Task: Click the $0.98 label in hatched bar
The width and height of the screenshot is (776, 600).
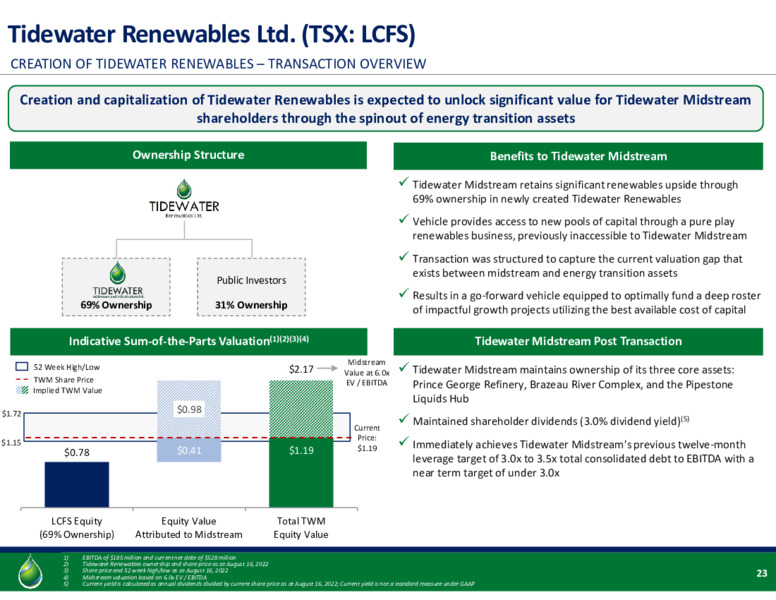Action: click(189, 409)
